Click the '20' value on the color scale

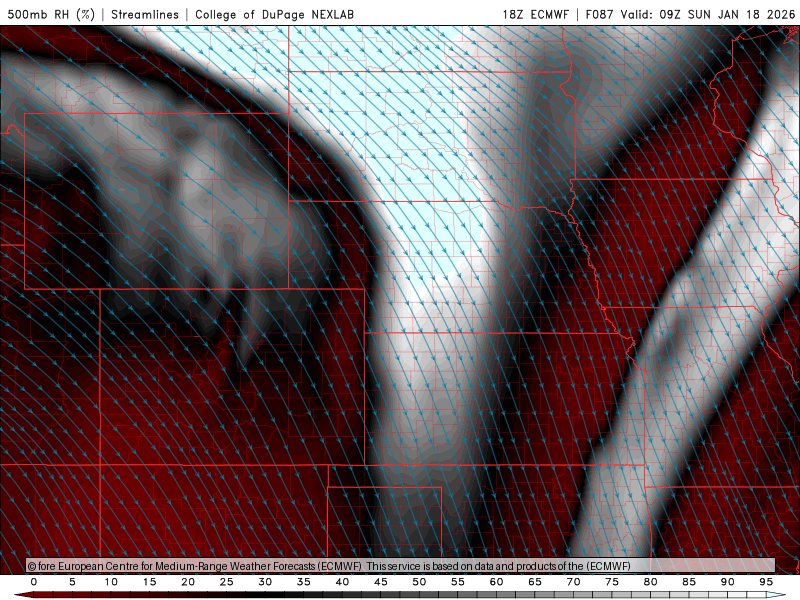click(188, 582)
